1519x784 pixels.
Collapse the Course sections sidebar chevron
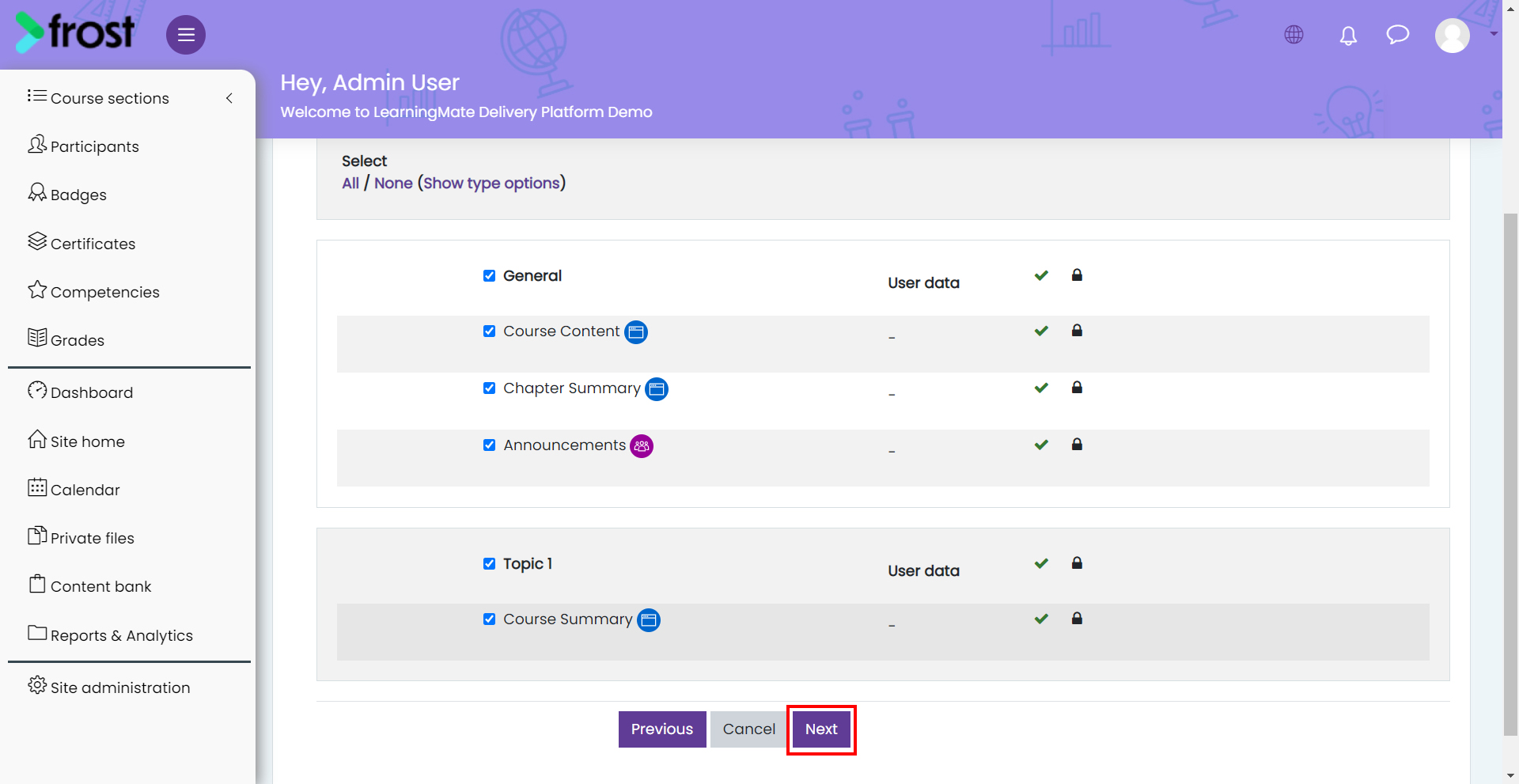(x=229, y=98)
